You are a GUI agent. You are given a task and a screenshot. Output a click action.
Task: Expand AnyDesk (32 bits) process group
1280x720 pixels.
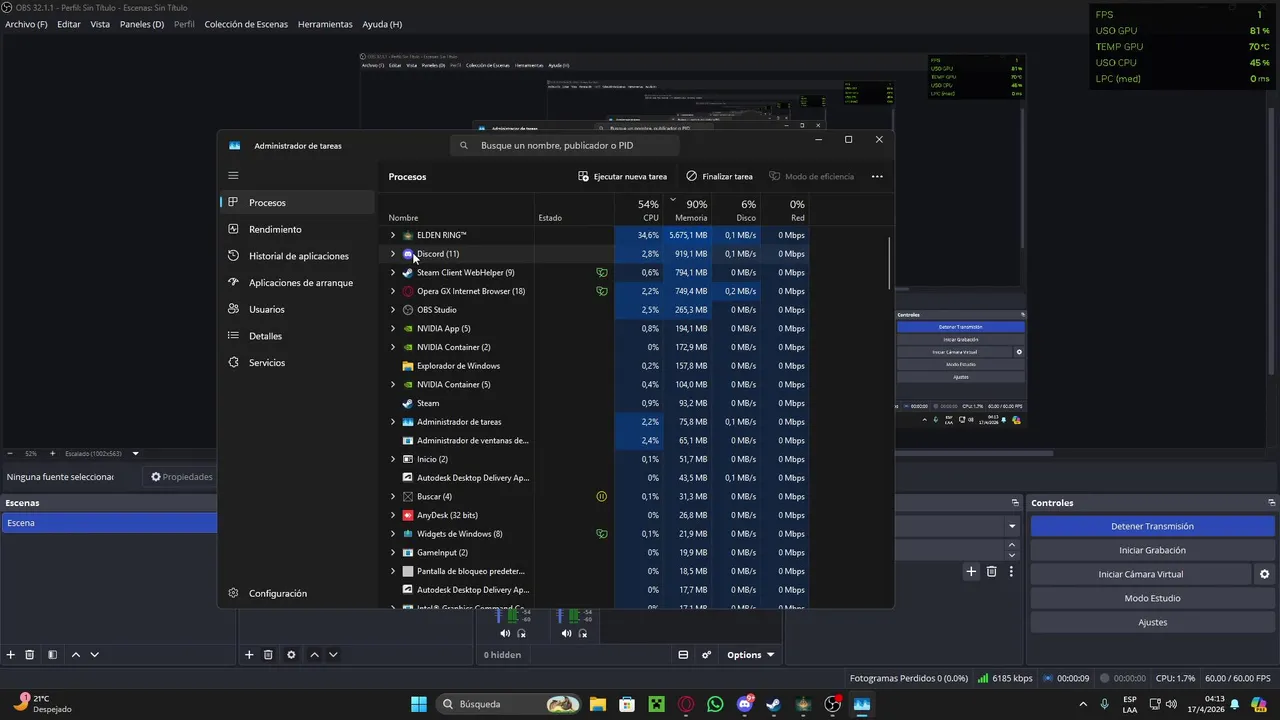[x=392, y=515]
